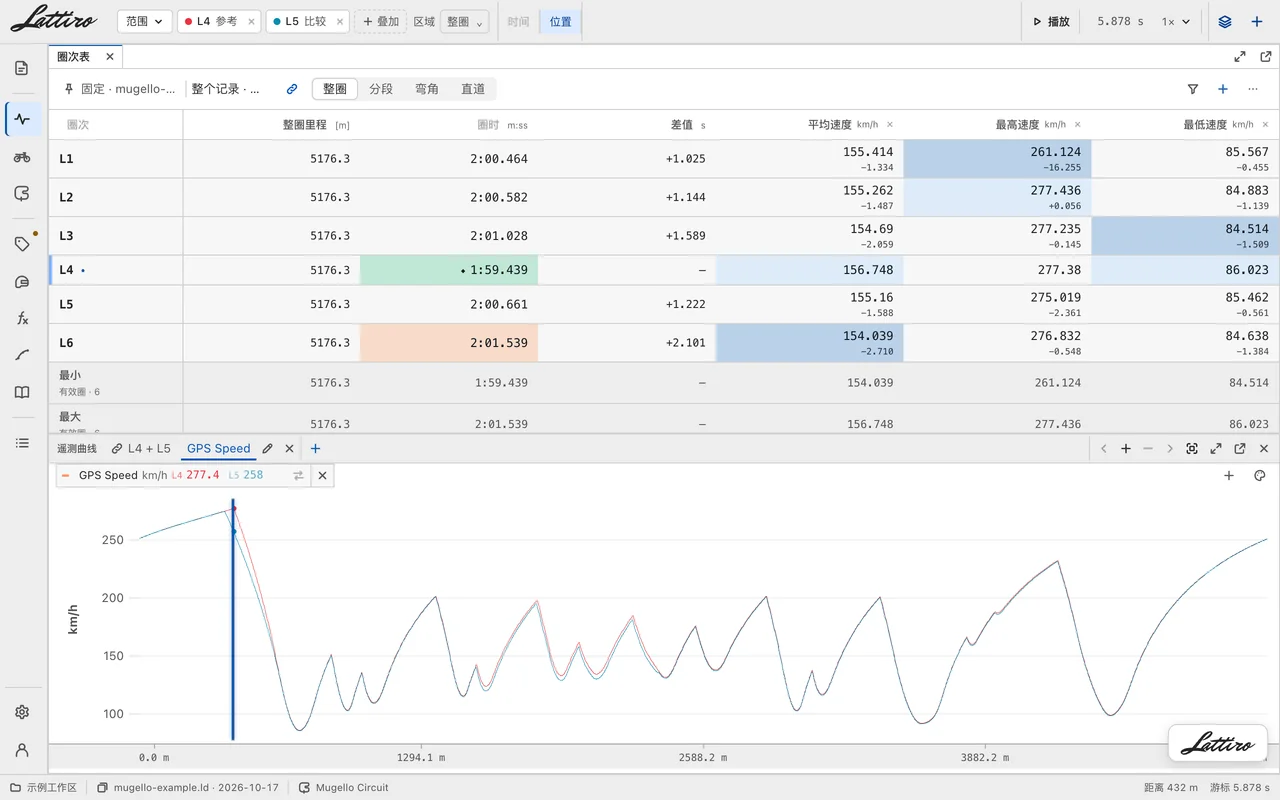Click the tag icon in left sidebar
Viewport: 1280px width, 800px height.
[22, 244]
